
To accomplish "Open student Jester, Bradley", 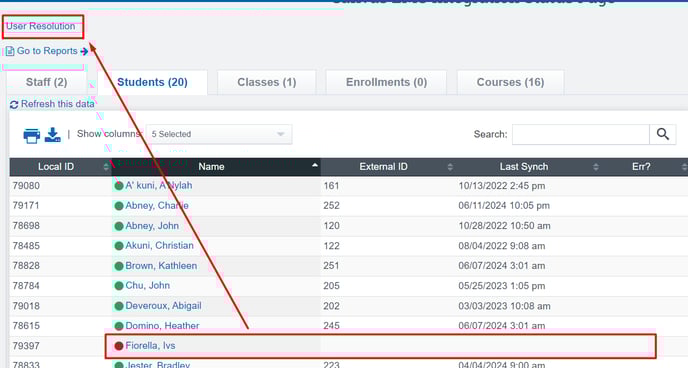I will [x=158, y=364].
